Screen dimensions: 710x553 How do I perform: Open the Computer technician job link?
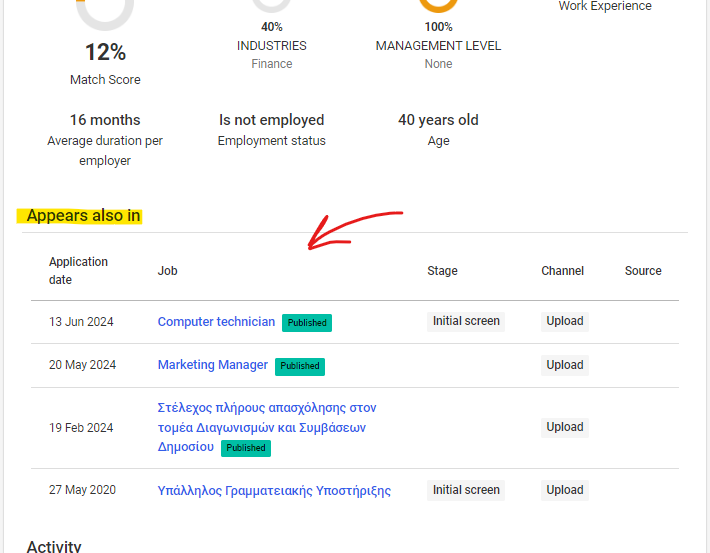(x=216, y=322)
